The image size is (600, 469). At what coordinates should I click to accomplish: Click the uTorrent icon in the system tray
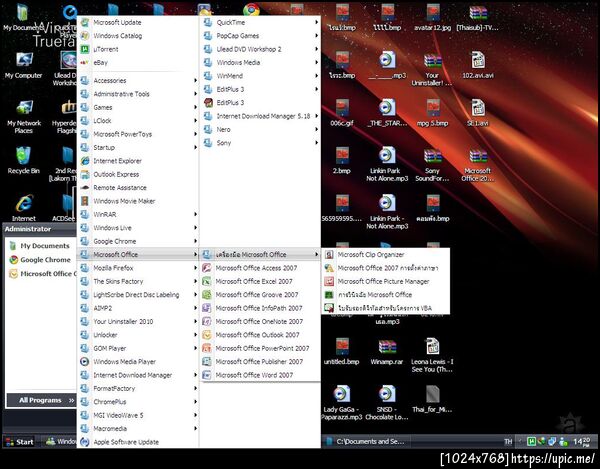pyautogui.click(x=531, y=441)
